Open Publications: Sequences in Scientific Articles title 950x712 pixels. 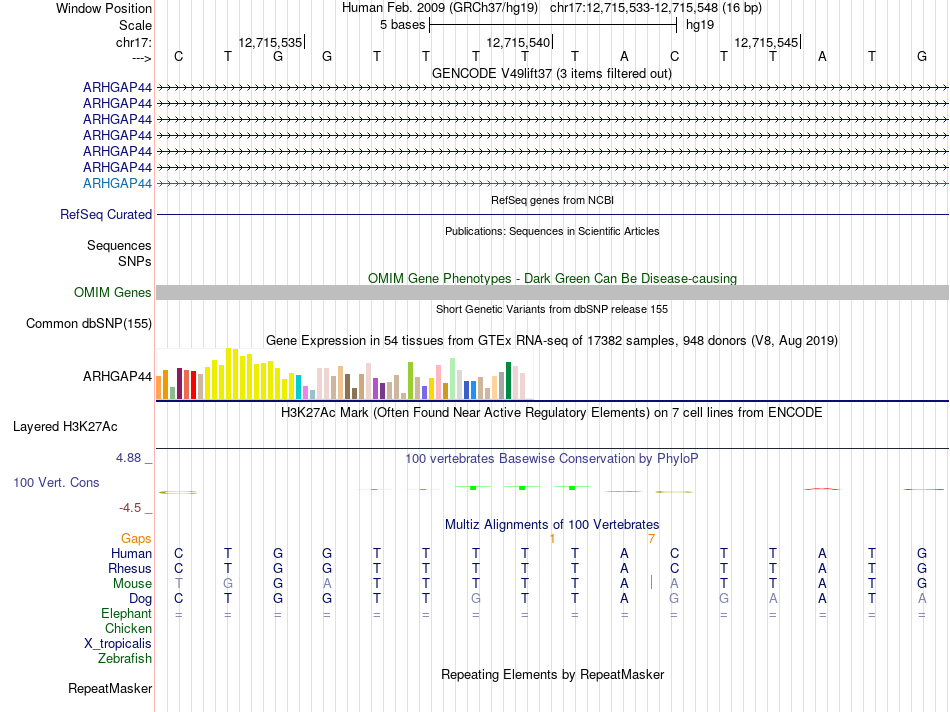[552, 231]
